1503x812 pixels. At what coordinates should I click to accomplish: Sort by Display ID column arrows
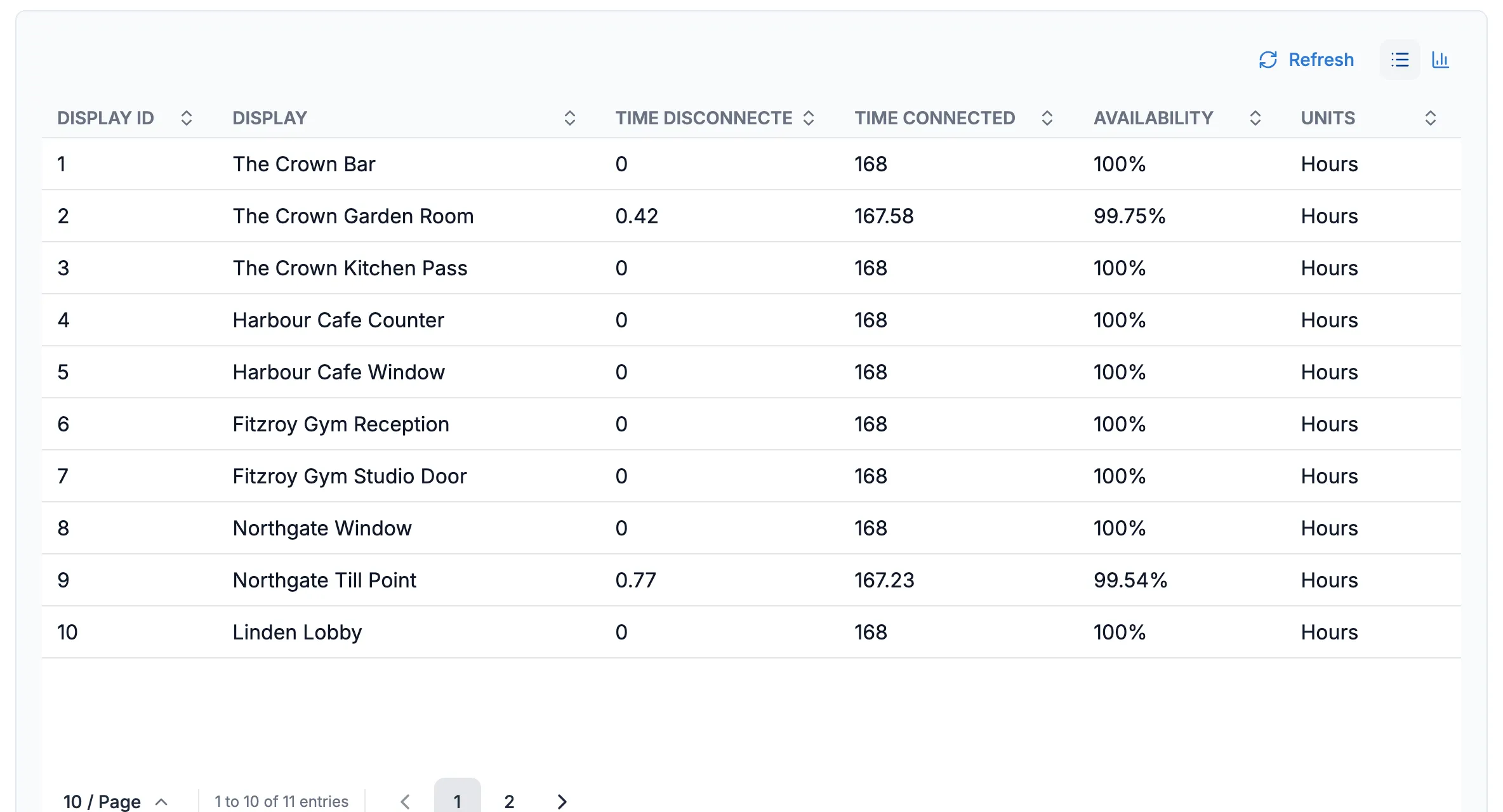click(x=186, y=118)
